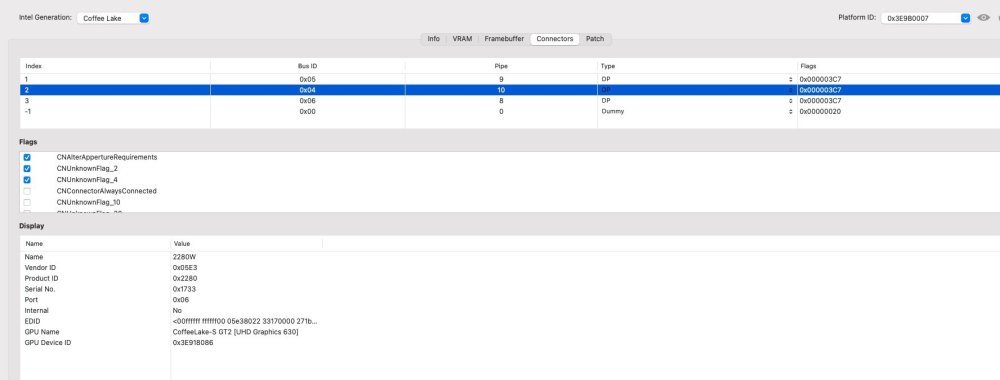Click the Vendor ID value 0x05E3

[x=185, y=268]
